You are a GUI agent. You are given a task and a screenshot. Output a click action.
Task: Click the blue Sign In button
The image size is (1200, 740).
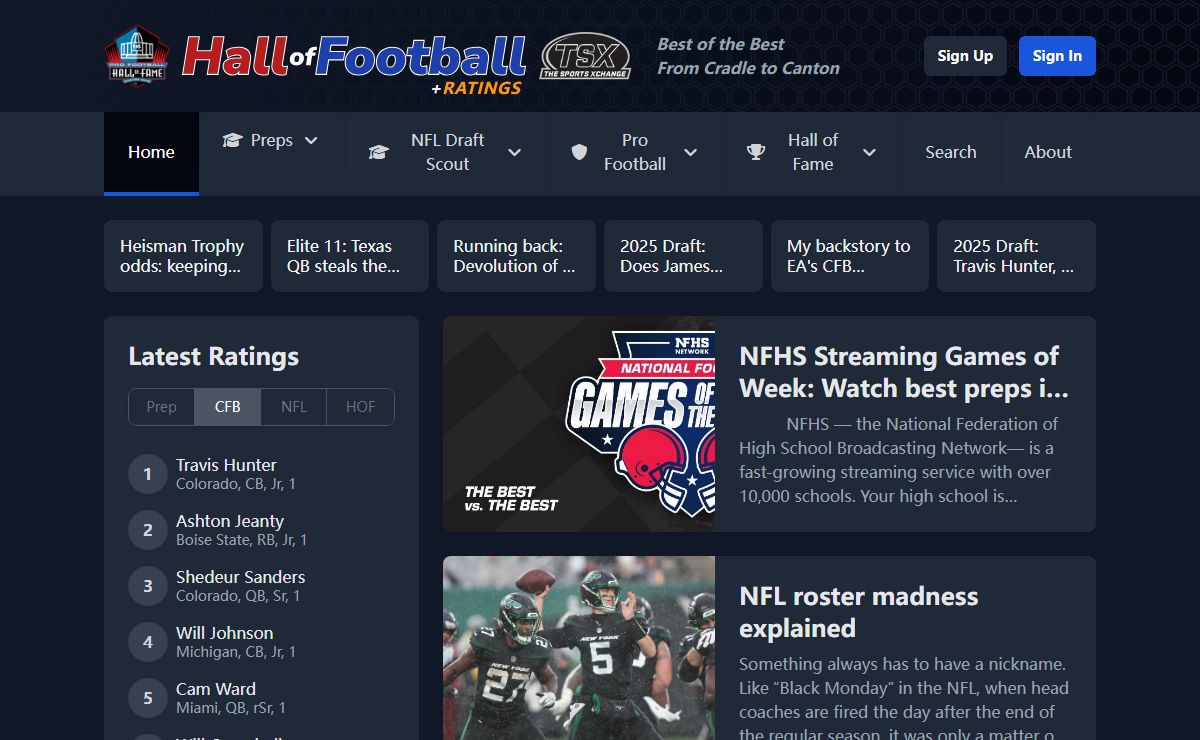click(x=1057, y=56)
